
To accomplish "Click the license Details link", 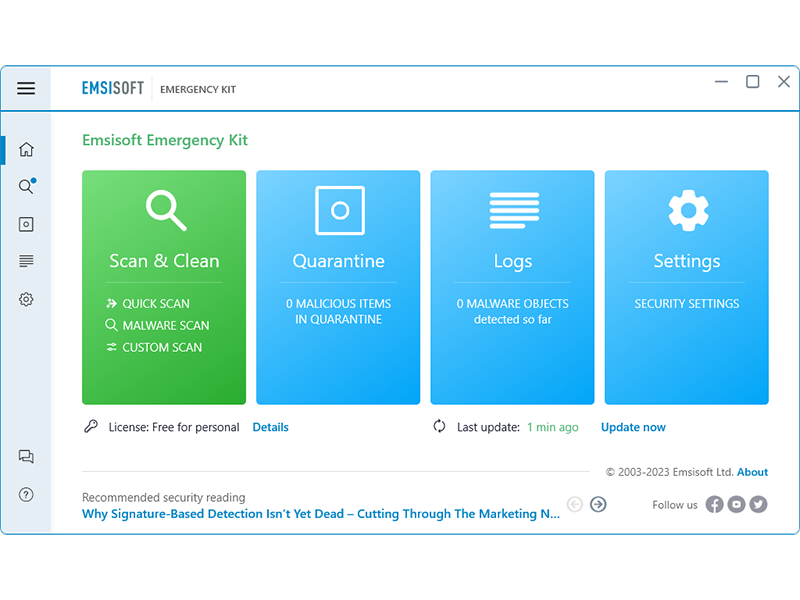I will [270, 427].
